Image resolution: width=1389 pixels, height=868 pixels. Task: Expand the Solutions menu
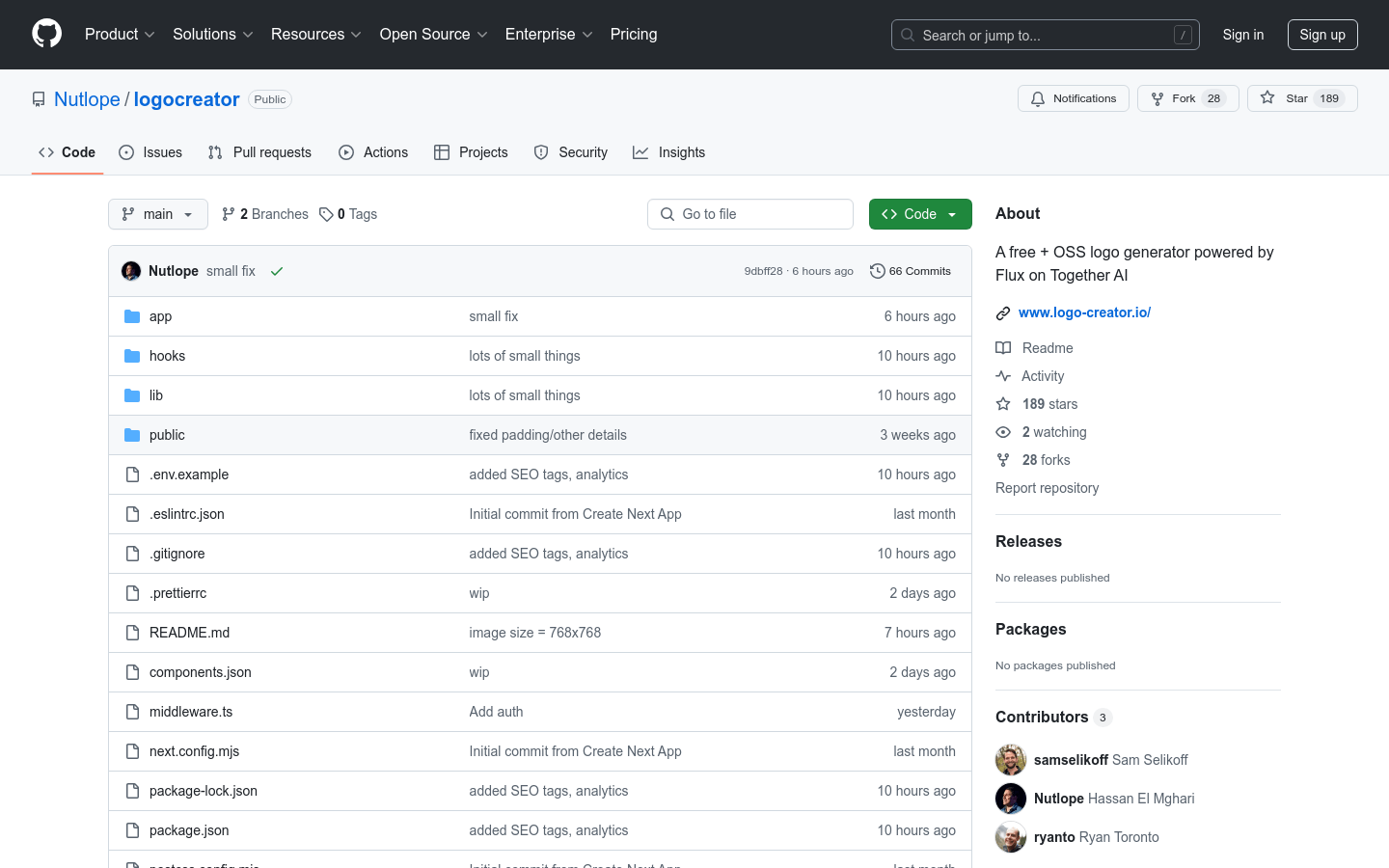click(x=212, y=34)
